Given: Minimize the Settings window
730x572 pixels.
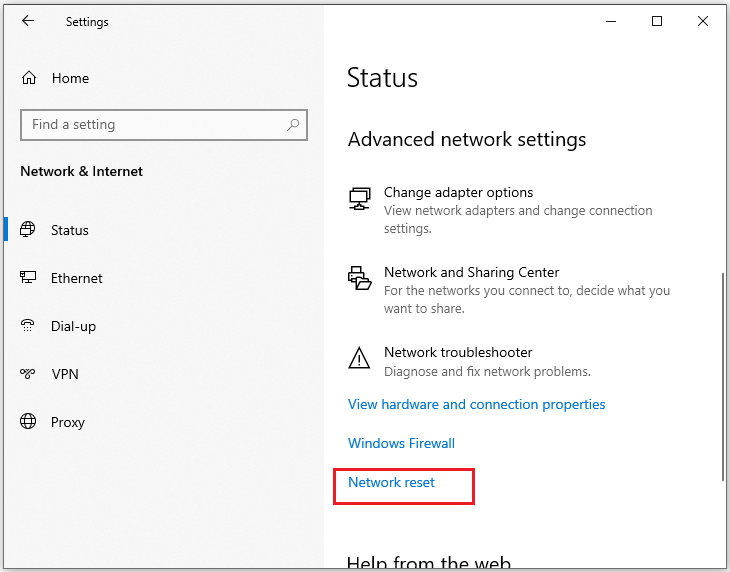Looking at the screenshot, I should (x=611, y=21).
